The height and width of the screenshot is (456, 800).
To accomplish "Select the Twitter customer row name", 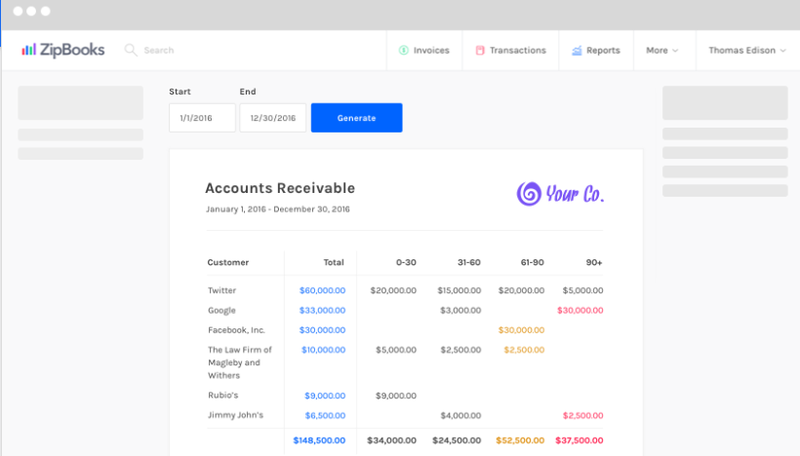I will point(222,290).
